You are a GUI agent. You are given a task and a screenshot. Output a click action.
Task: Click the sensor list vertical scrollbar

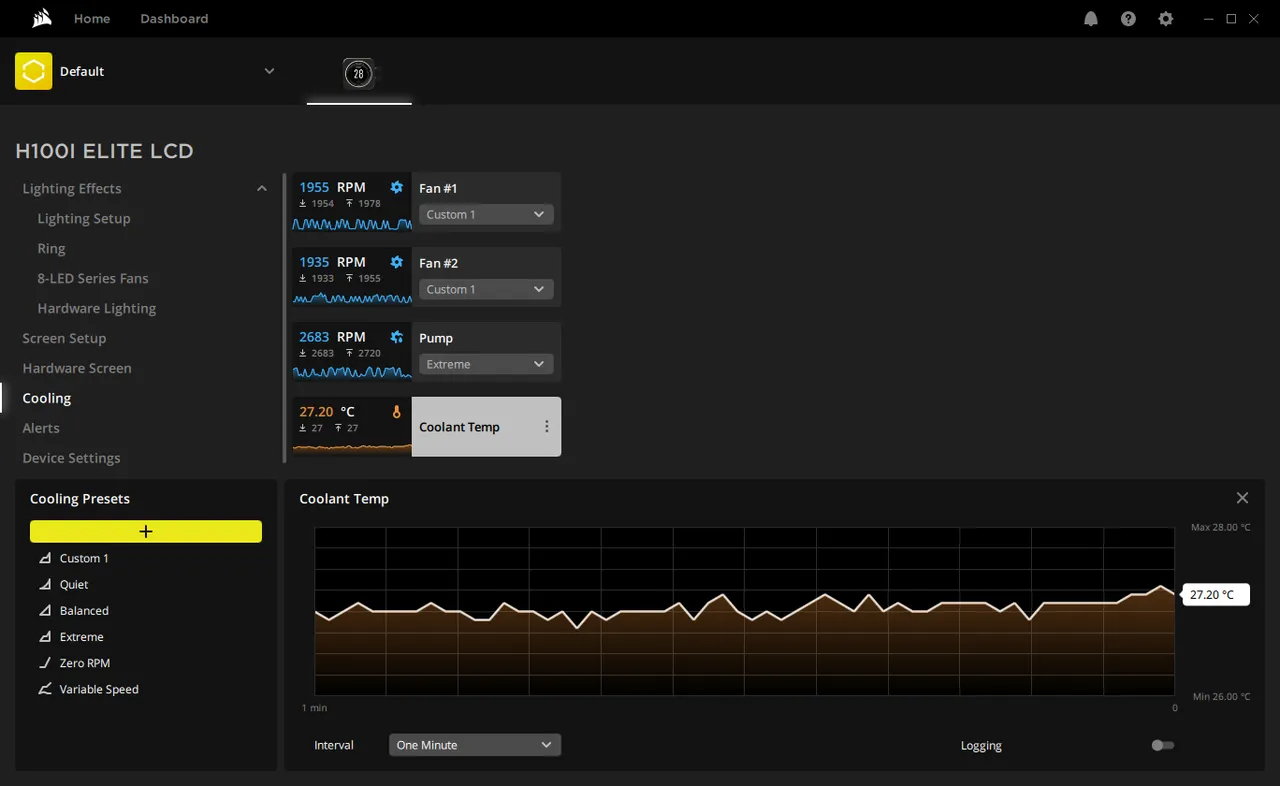[x=284, y=316]
